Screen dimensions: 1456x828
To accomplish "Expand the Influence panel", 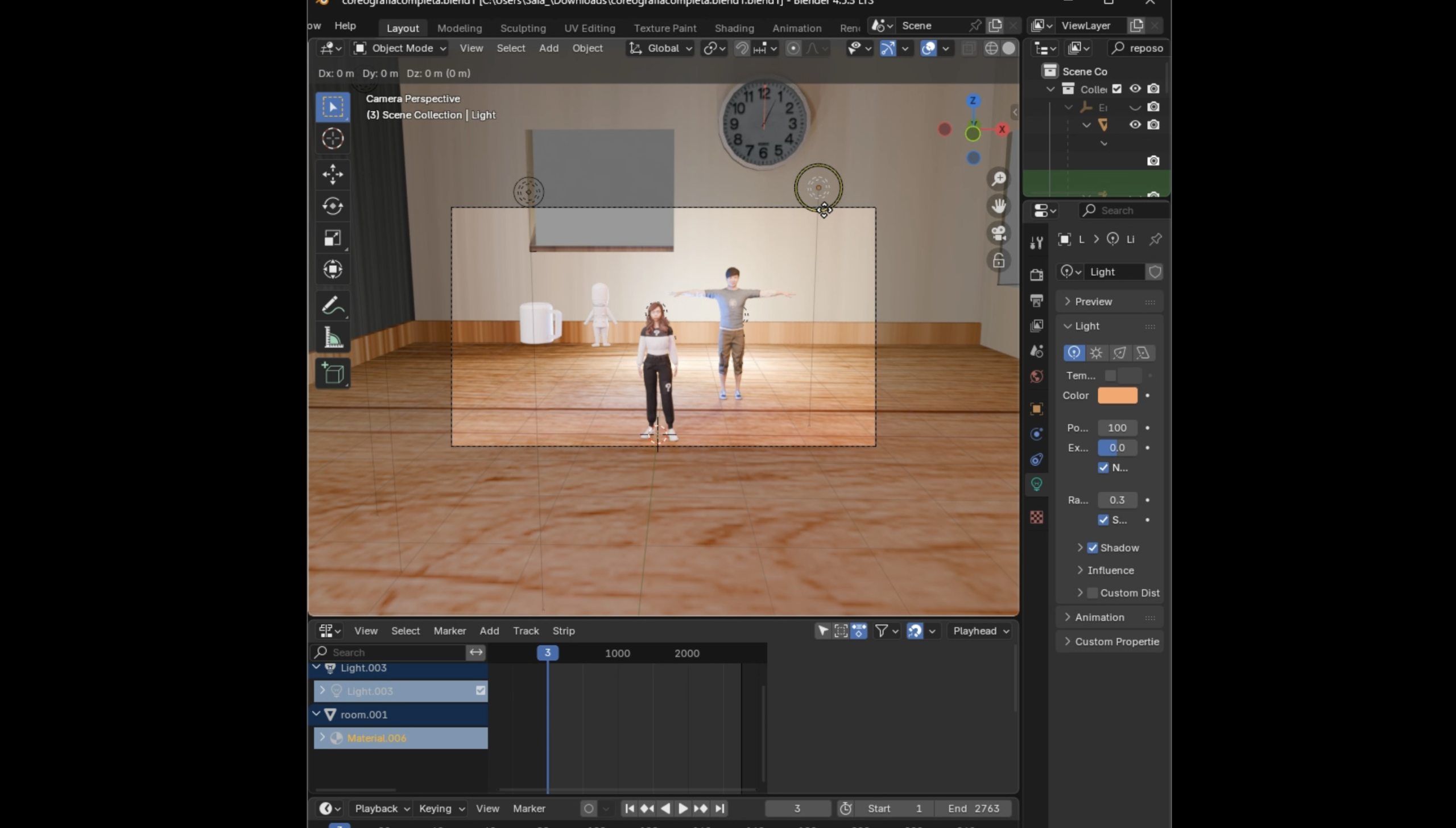I will (1110, 570).
